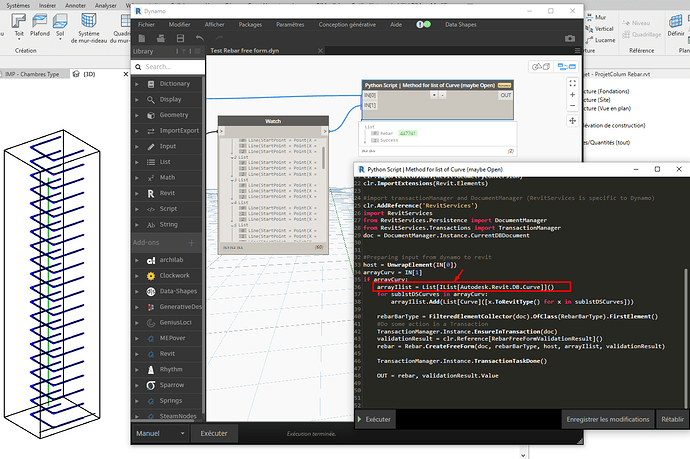Click the Save icon in Dynamo toolbar

180,38
